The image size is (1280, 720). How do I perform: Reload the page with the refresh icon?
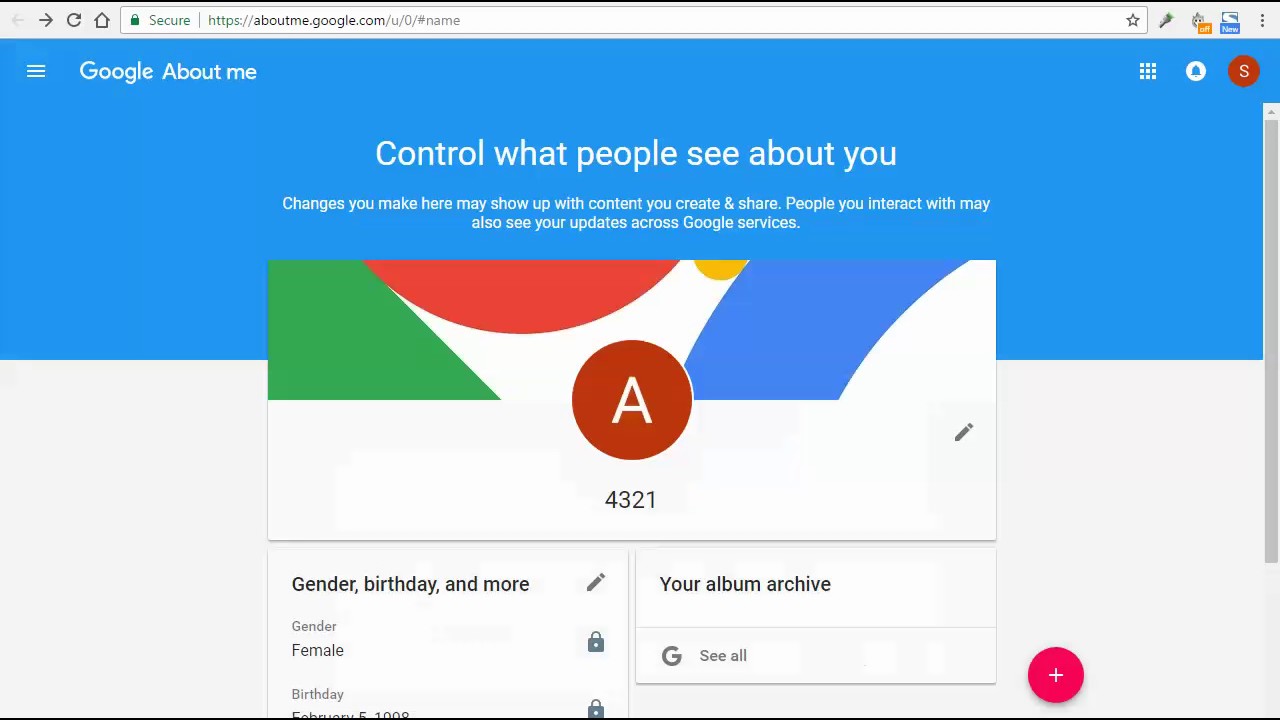pyautogui.click(x=73, y=20)
